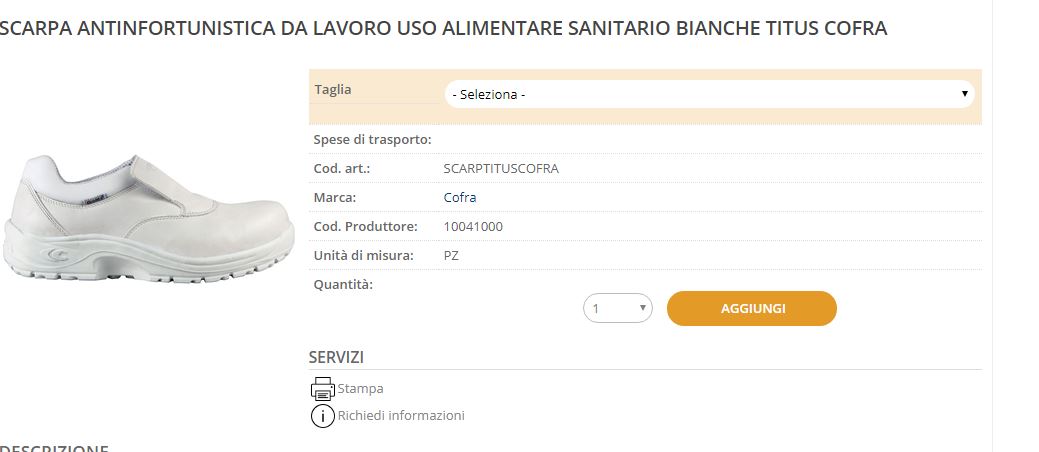Click the circled info icon

tap(322, 416)
